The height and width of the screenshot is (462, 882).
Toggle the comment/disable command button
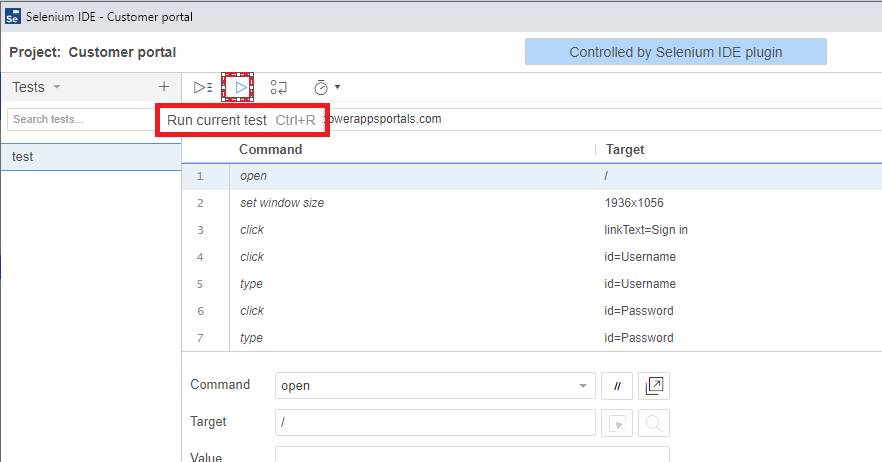pyautogui.click(x=617, y=386)
